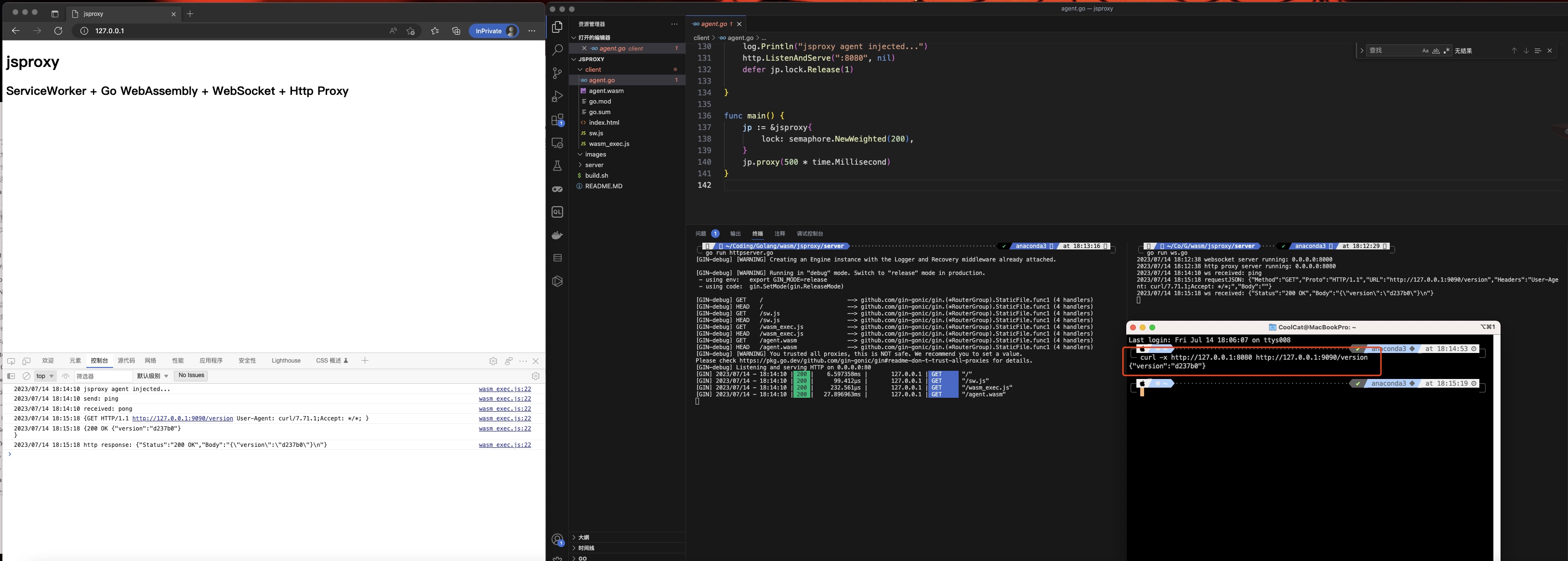Open the Docker icon in the activity bar
The width and height of the screenshot is (1568, 561).
557,235
